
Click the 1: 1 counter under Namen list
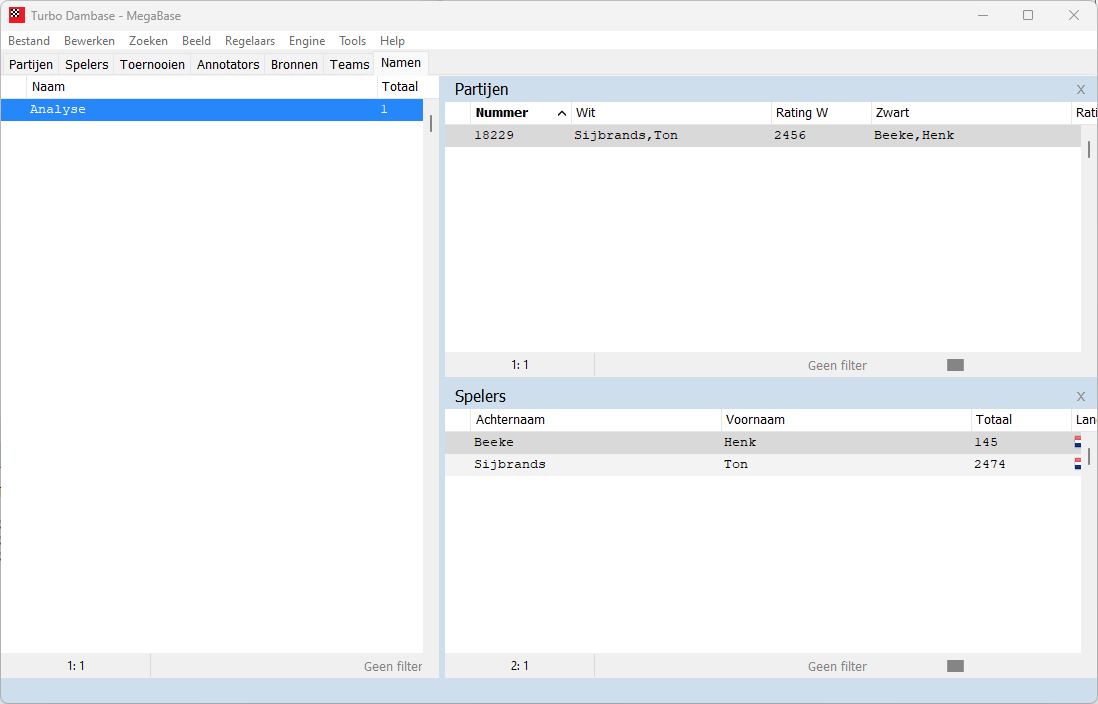click(x=76, y=666)
